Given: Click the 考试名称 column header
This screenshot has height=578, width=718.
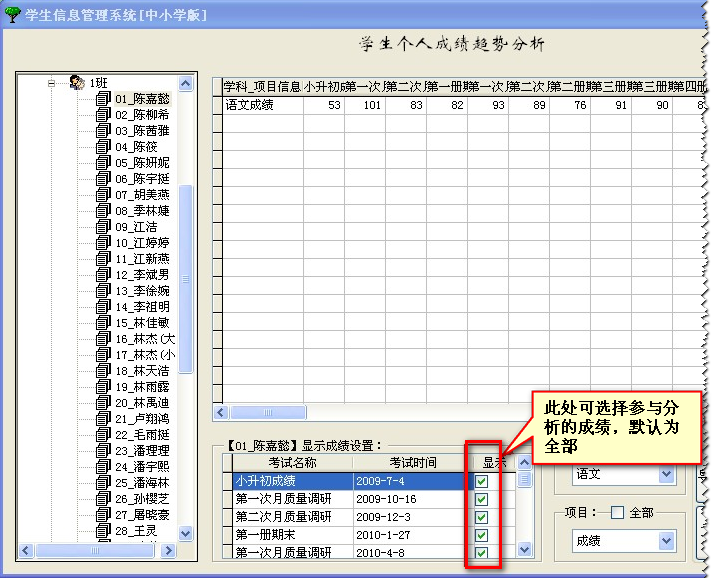Looking at the screenshot, I should pyautogui.click(x=292, y=463).
